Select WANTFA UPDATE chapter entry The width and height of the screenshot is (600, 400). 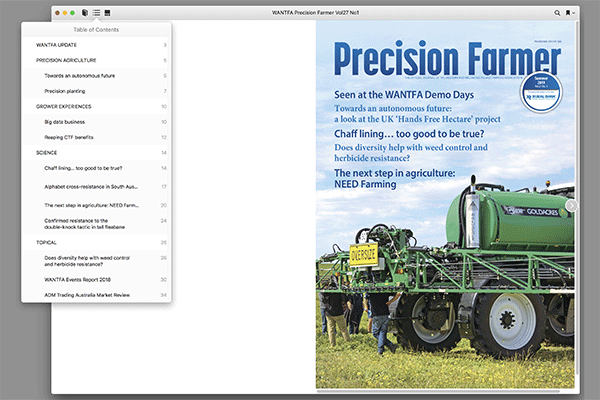point(55,46)
